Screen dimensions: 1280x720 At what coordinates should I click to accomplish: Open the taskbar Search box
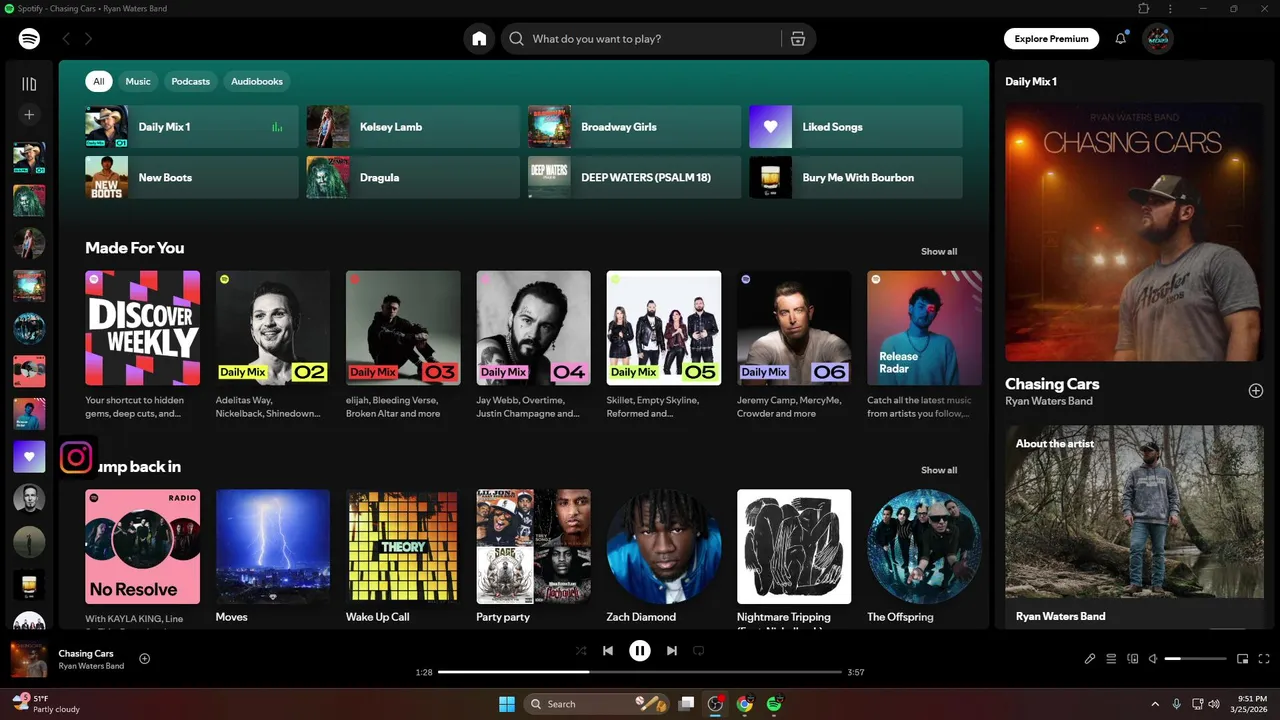click(x=598, y=704)
